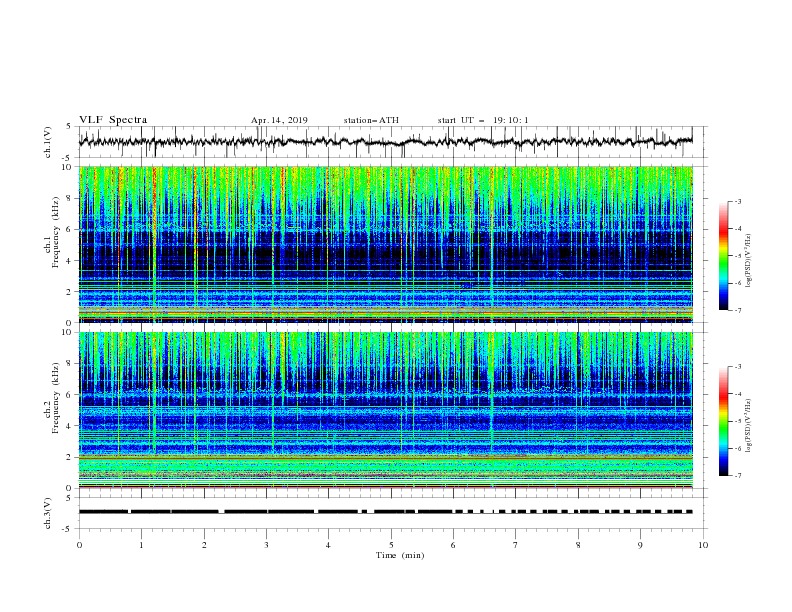This screenshot has height=612, width=792.
Task: Click time axis tick label '3'
Action: point(267,545)
